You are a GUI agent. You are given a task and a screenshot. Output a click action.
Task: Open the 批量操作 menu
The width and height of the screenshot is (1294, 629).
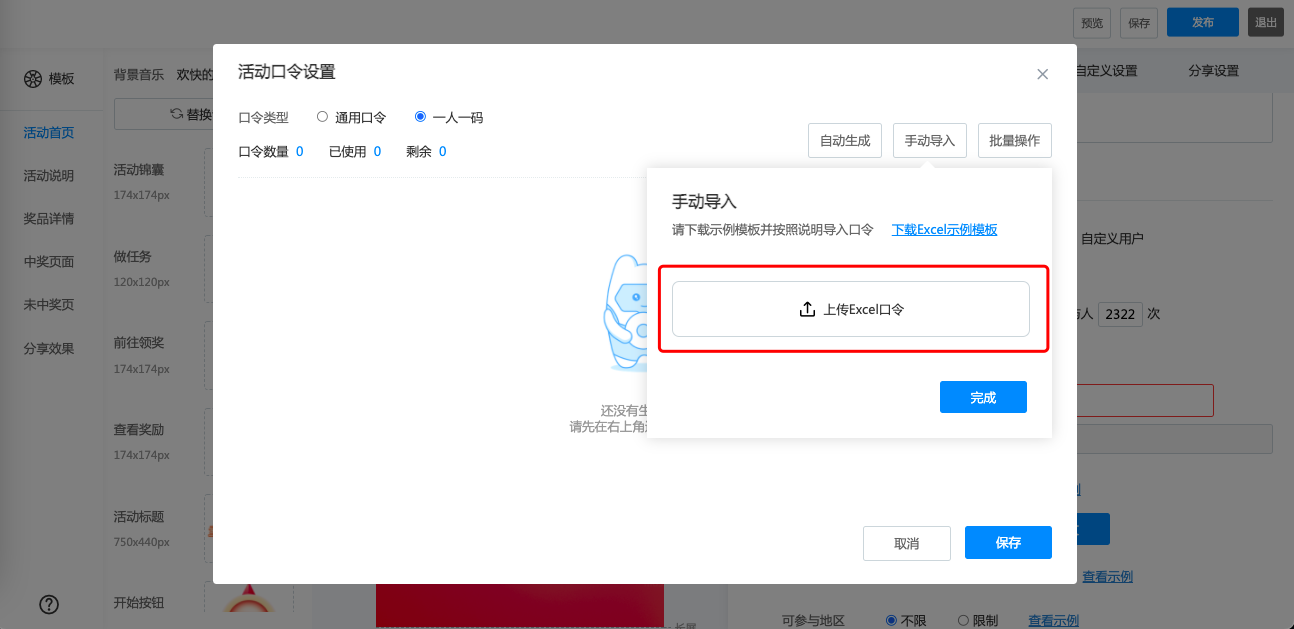1014,141
